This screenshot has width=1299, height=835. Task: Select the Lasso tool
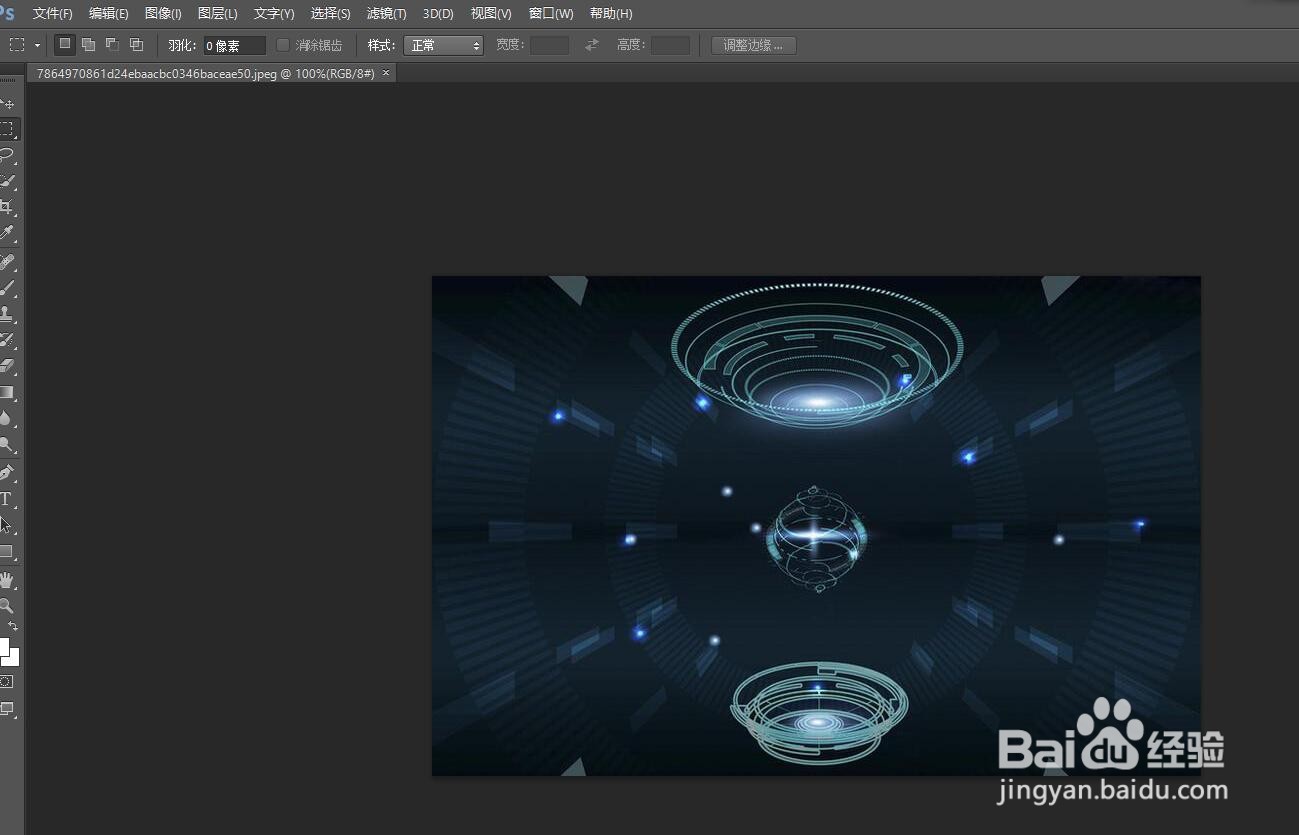(x=8, y=155)
